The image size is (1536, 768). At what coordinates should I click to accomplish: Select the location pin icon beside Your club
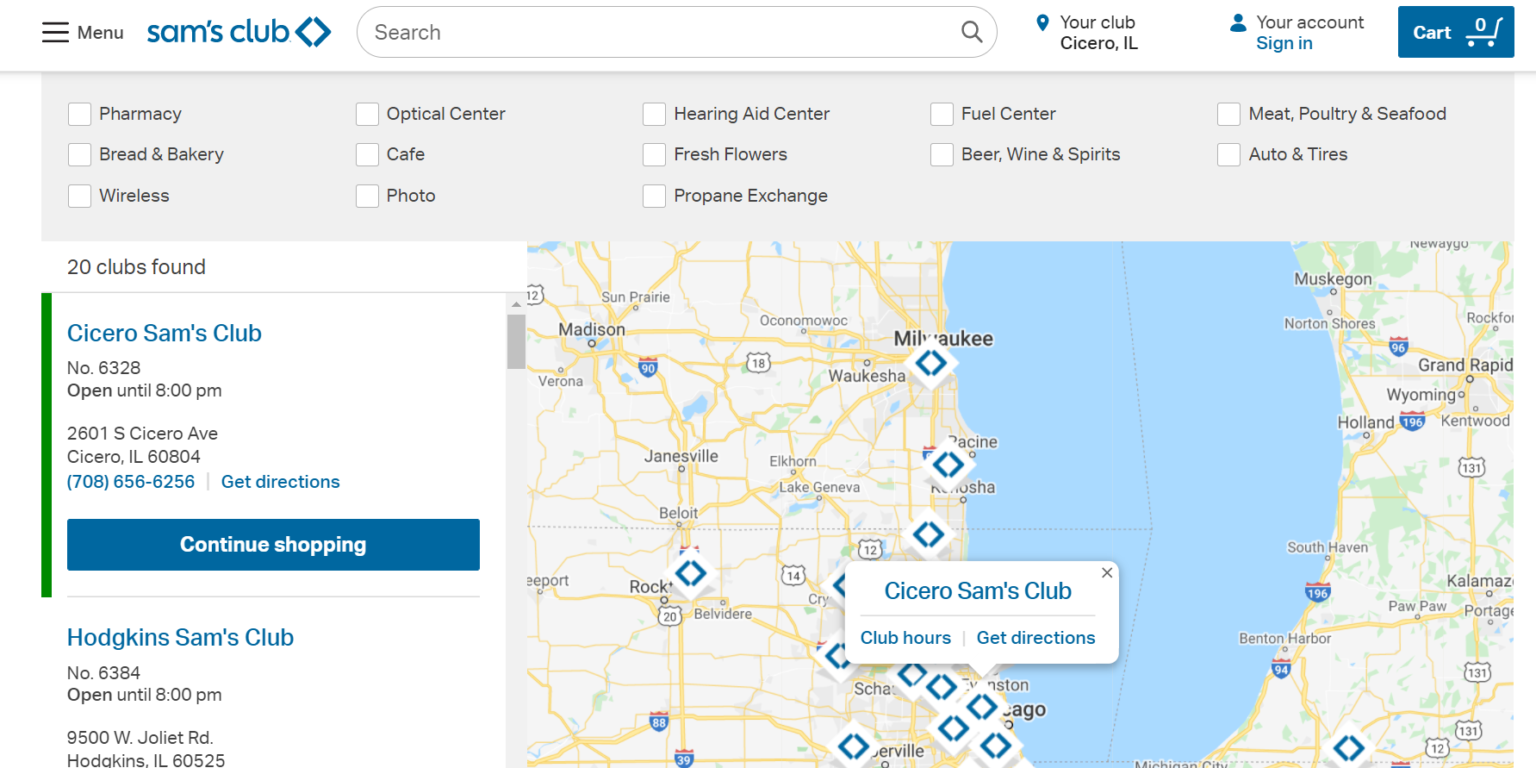[x=1043, y=22]
